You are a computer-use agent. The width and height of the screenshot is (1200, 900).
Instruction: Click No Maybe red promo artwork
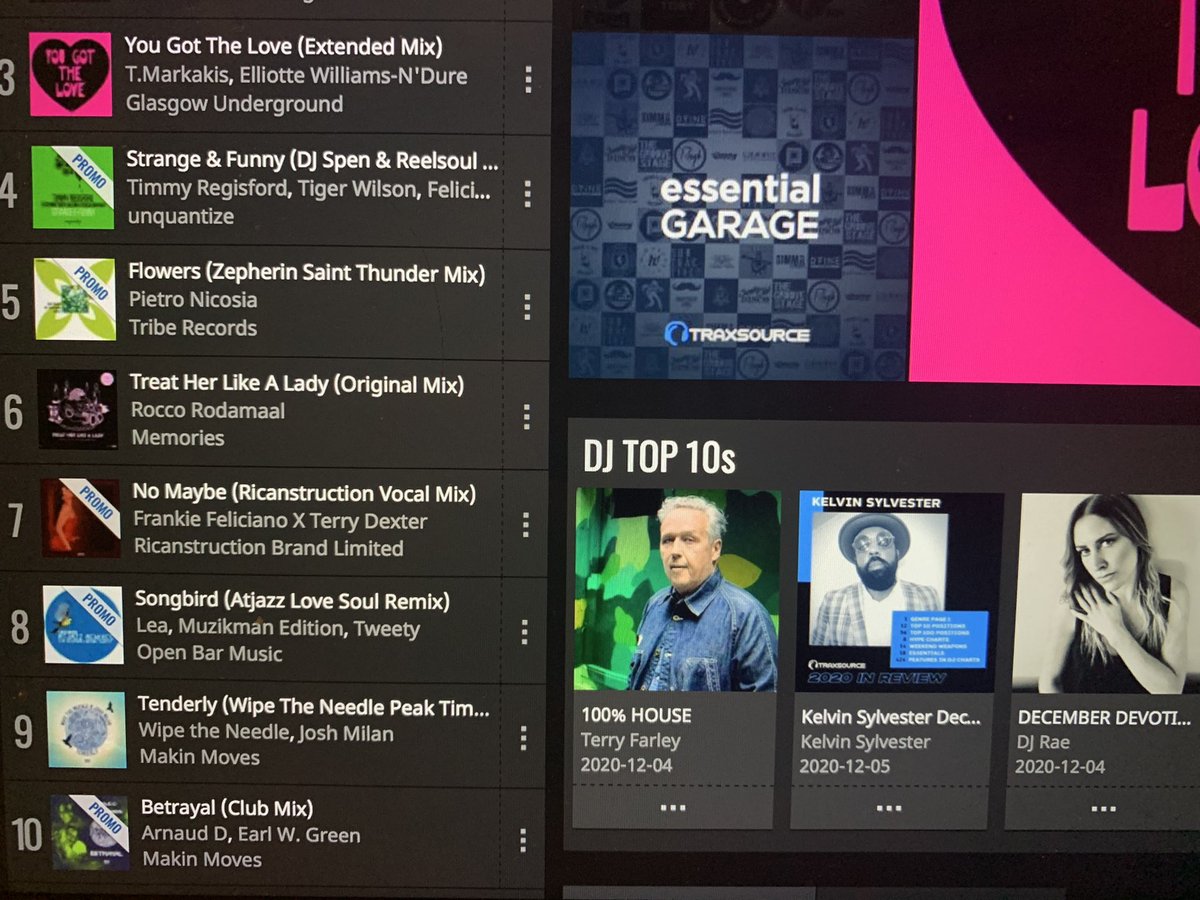click(x=80, y=518)
